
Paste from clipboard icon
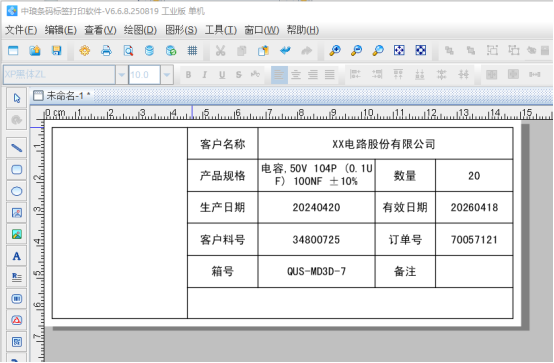[x=263, y=51]
